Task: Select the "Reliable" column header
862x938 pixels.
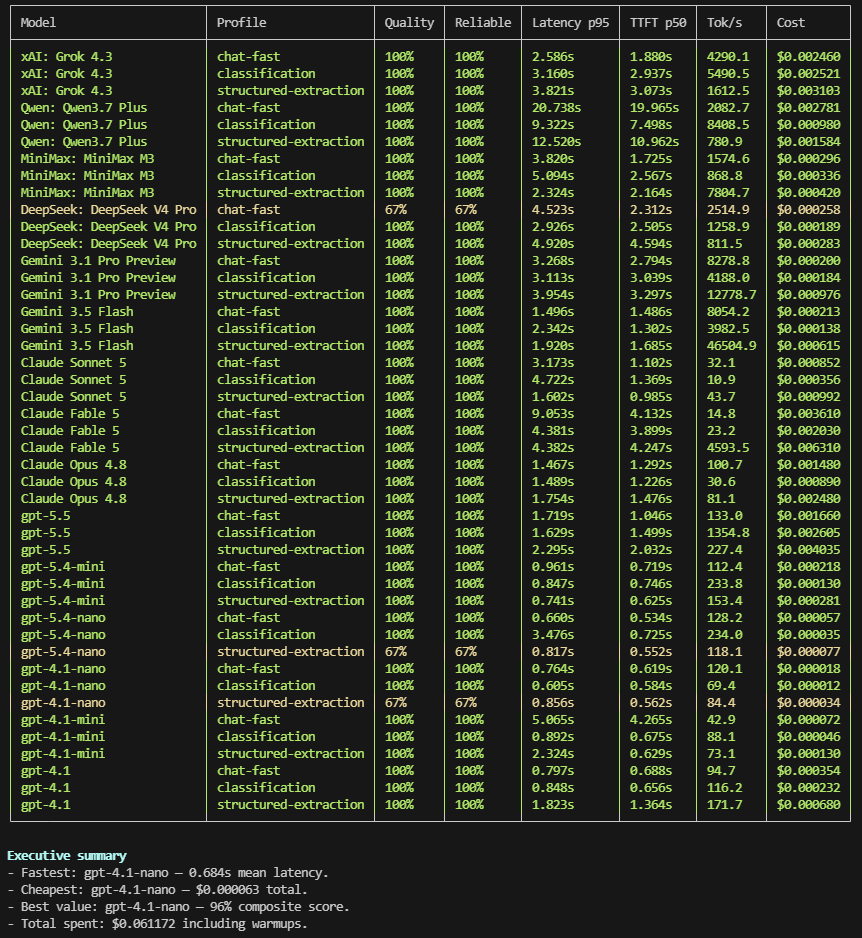Action: click(483, 23)
